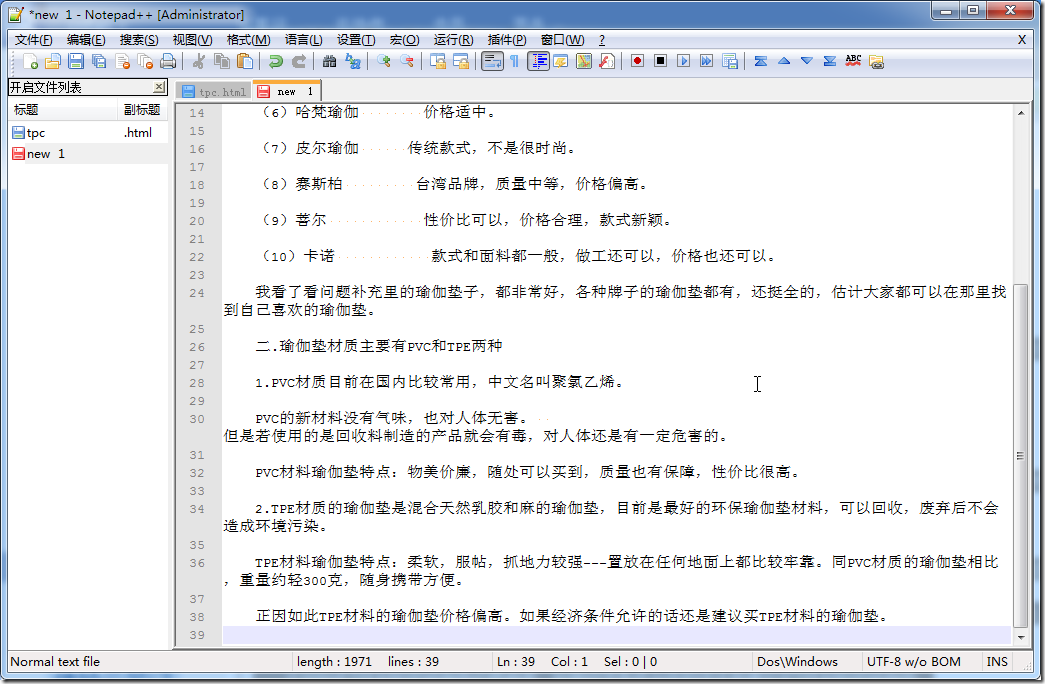
Task: Open the 格式(M) menu
Action: [248, 40]
